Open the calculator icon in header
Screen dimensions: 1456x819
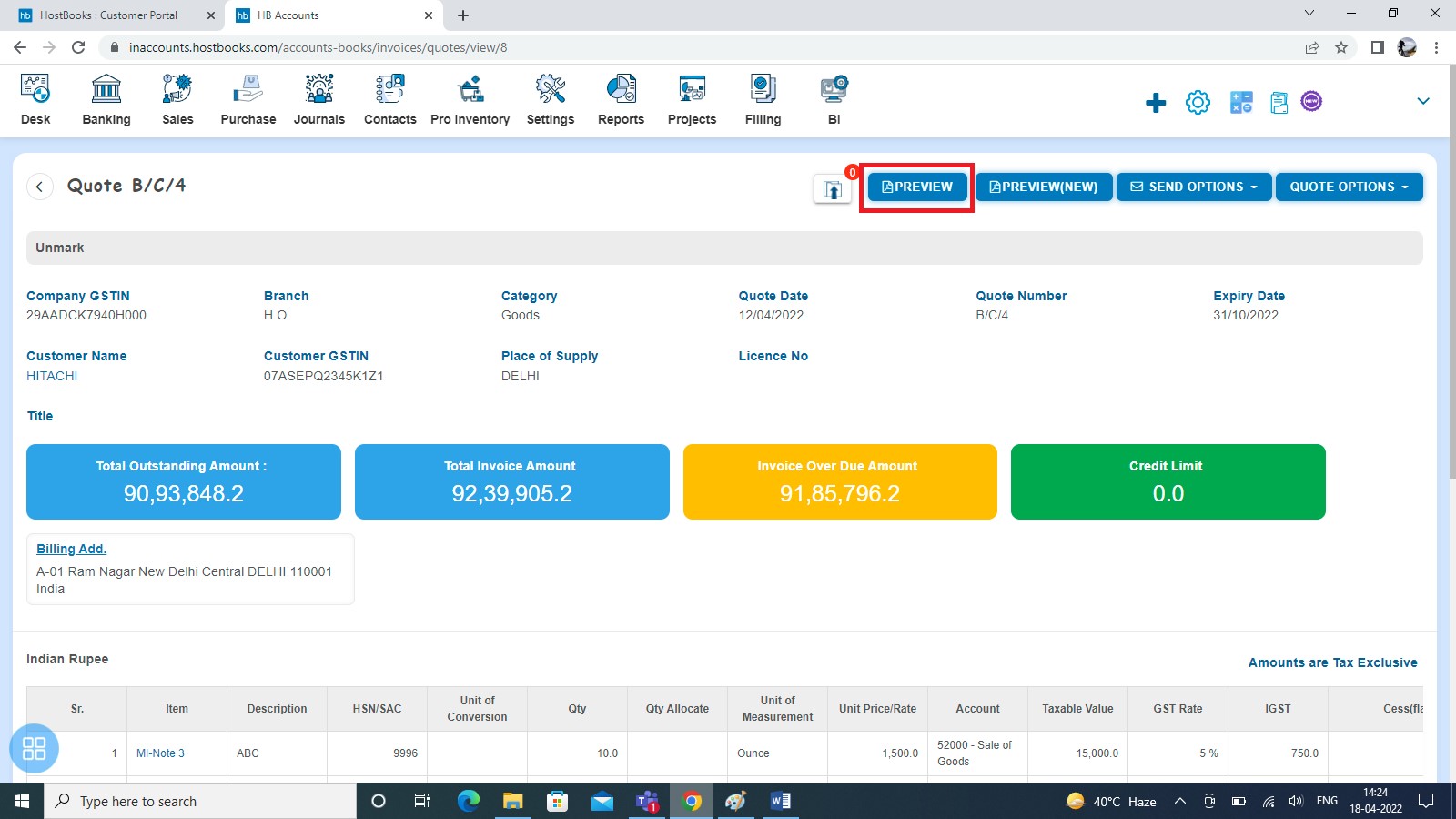pyautogui.click(x=1241, y=103)
